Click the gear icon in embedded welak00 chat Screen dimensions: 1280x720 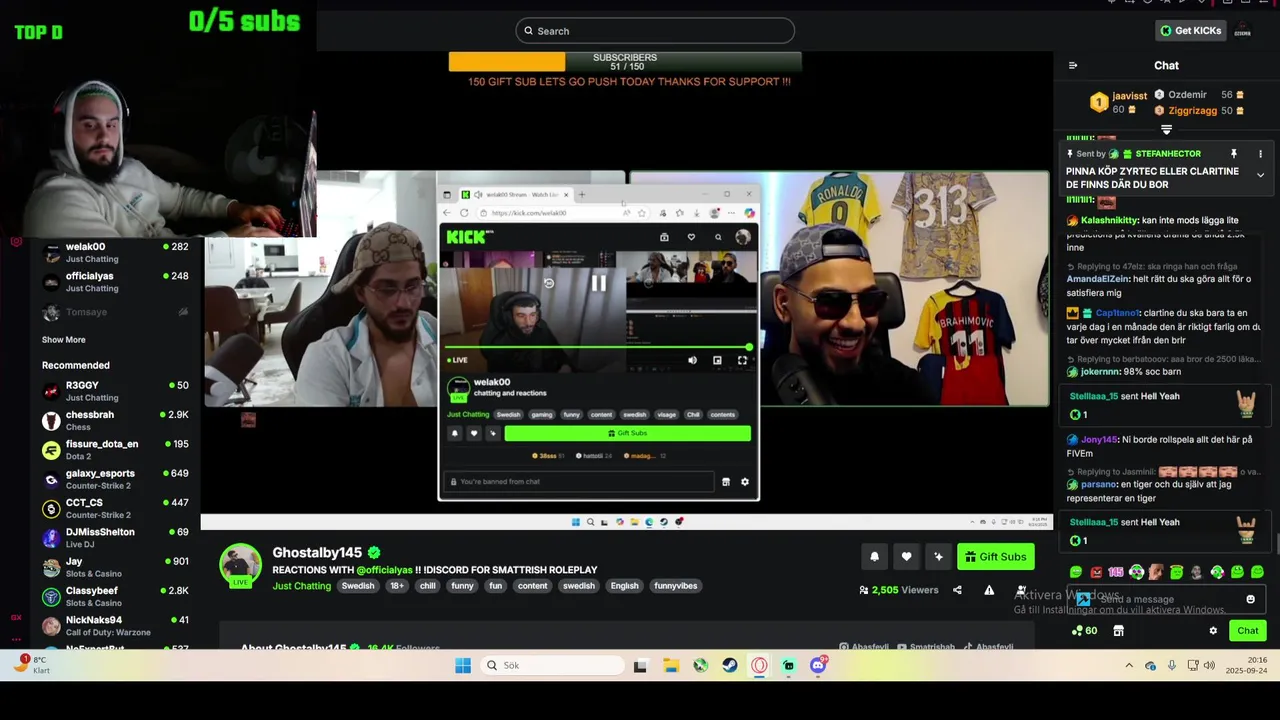point(744,482)
